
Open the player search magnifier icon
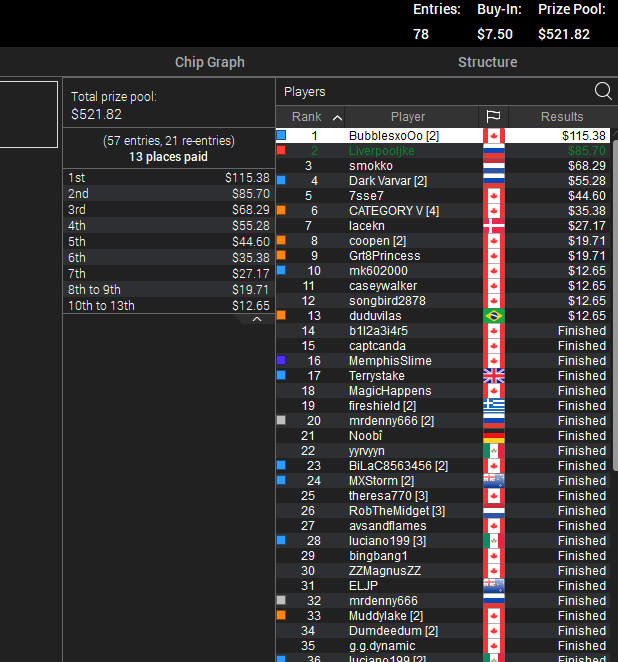(x=603, y=91)
